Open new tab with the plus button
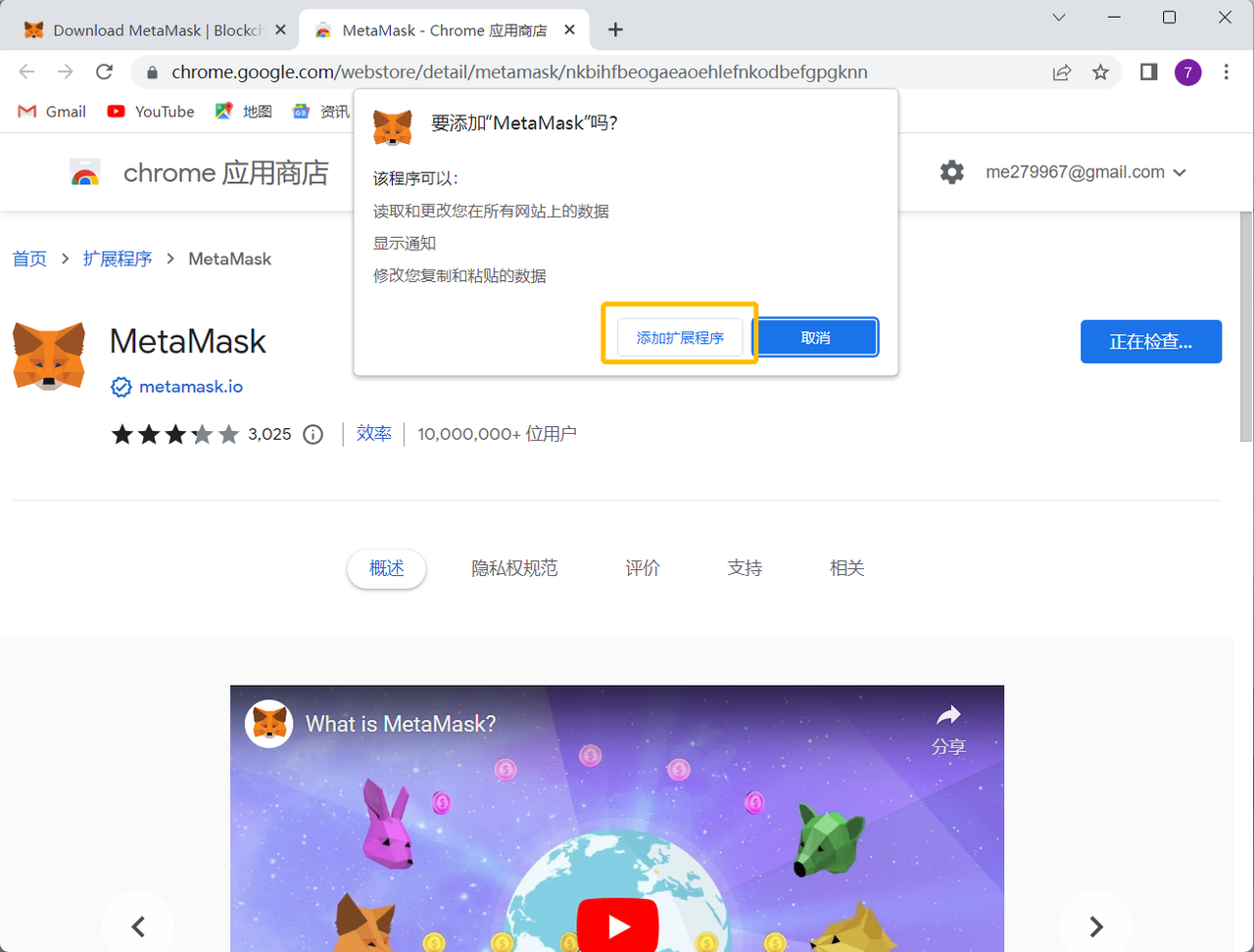The width and height of the screenshot is (1254, 952). tap(615, 29)
